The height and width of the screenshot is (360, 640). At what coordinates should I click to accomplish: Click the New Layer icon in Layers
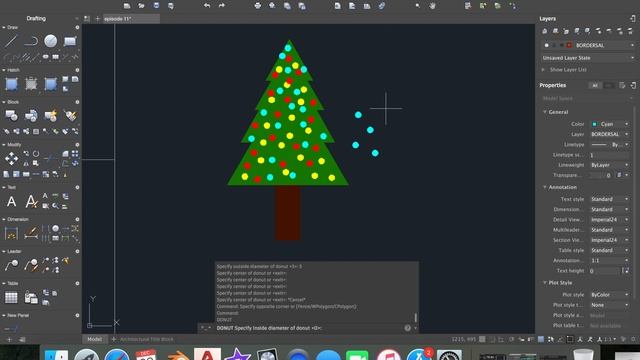(x=544, y=31)
